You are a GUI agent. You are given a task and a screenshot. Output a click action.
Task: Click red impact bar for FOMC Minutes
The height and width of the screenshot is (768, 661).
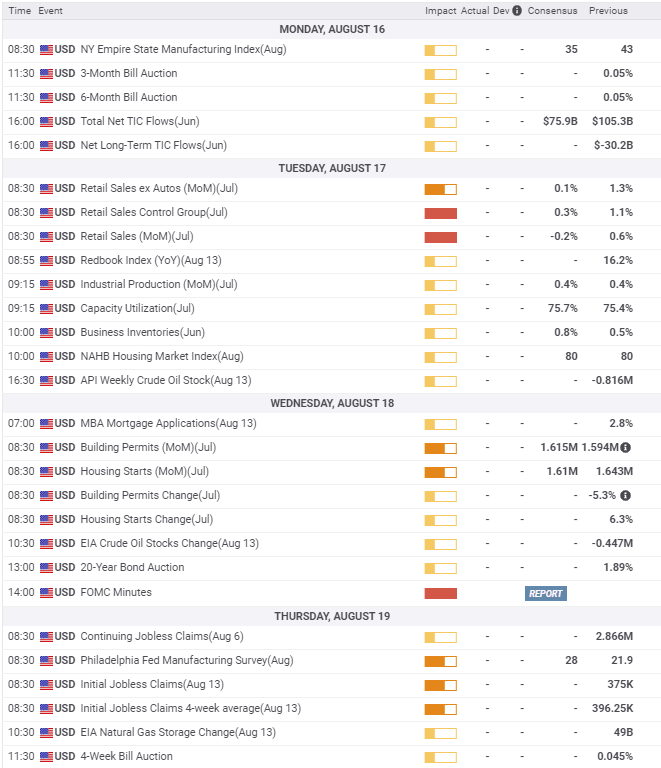click(441, 593)
